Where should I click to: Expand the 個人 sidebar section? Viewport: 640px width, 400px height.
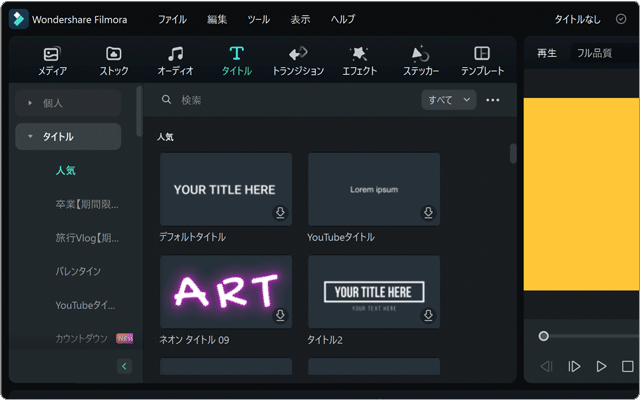click(x=68, y=103)
